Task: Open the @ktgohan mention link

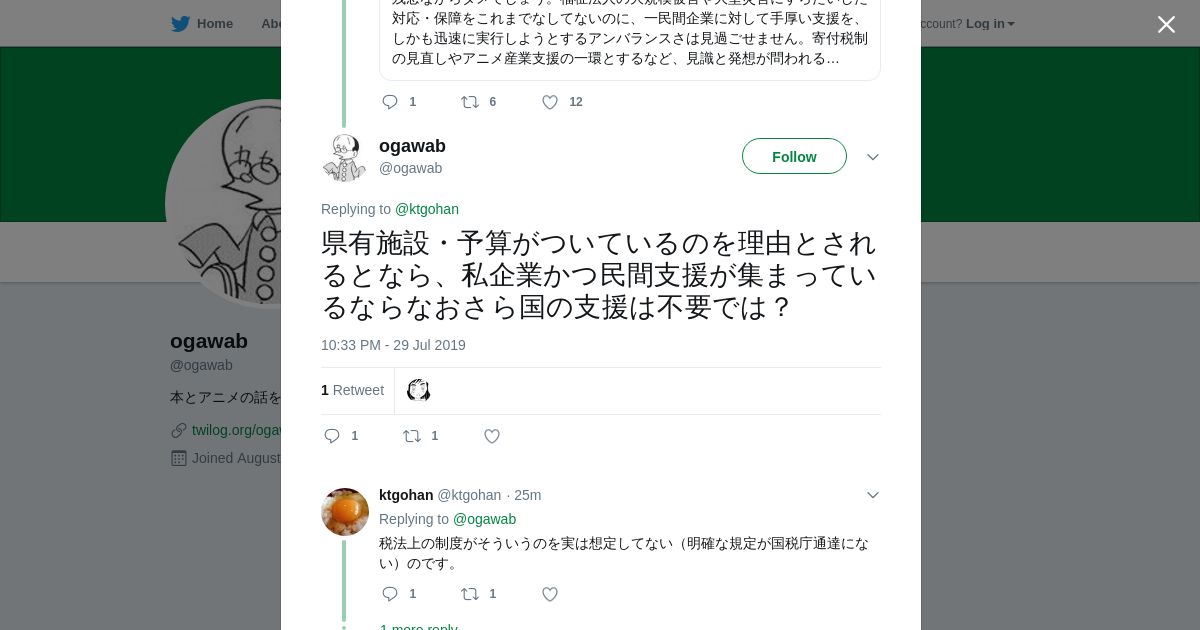Action: tap(427, 209)
